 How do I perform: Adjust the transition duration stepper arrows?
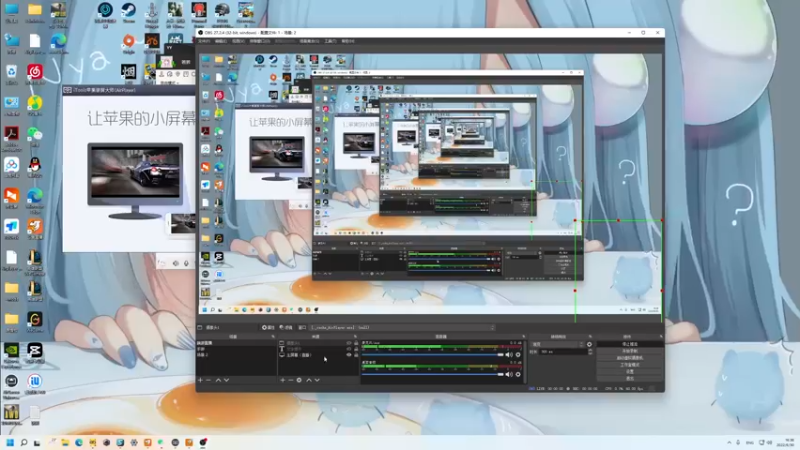point(591,352)
